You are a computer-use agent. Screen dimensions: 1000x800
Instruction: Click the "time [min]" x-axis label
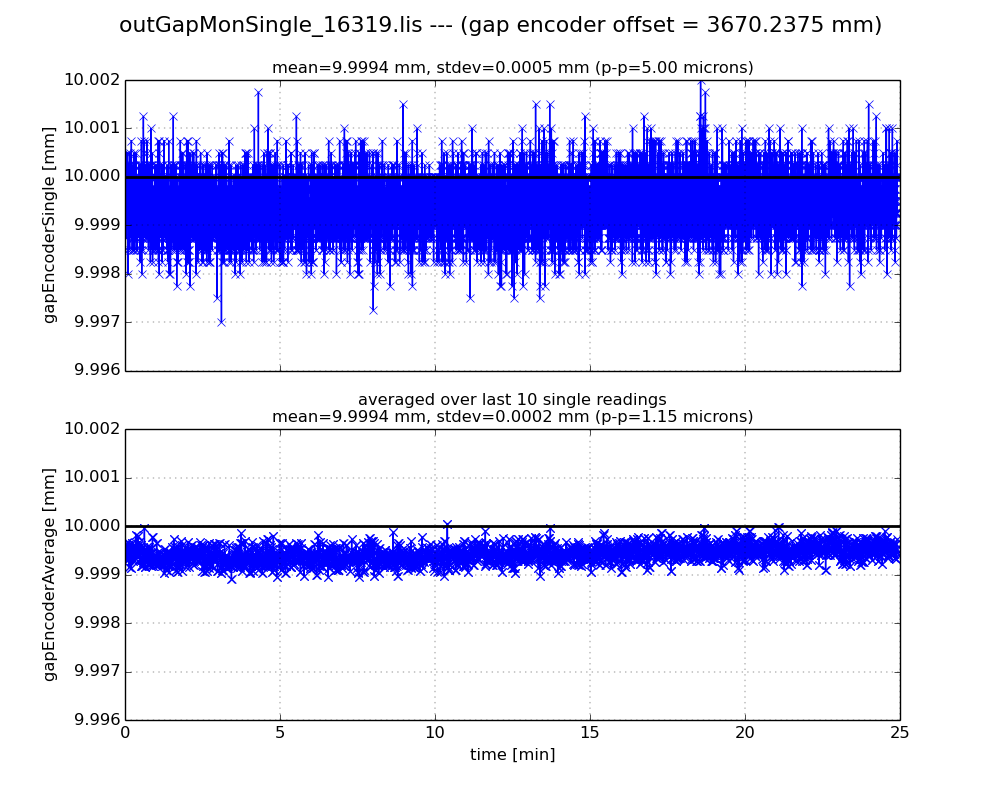pyautogui.click(x=512, y=755)
